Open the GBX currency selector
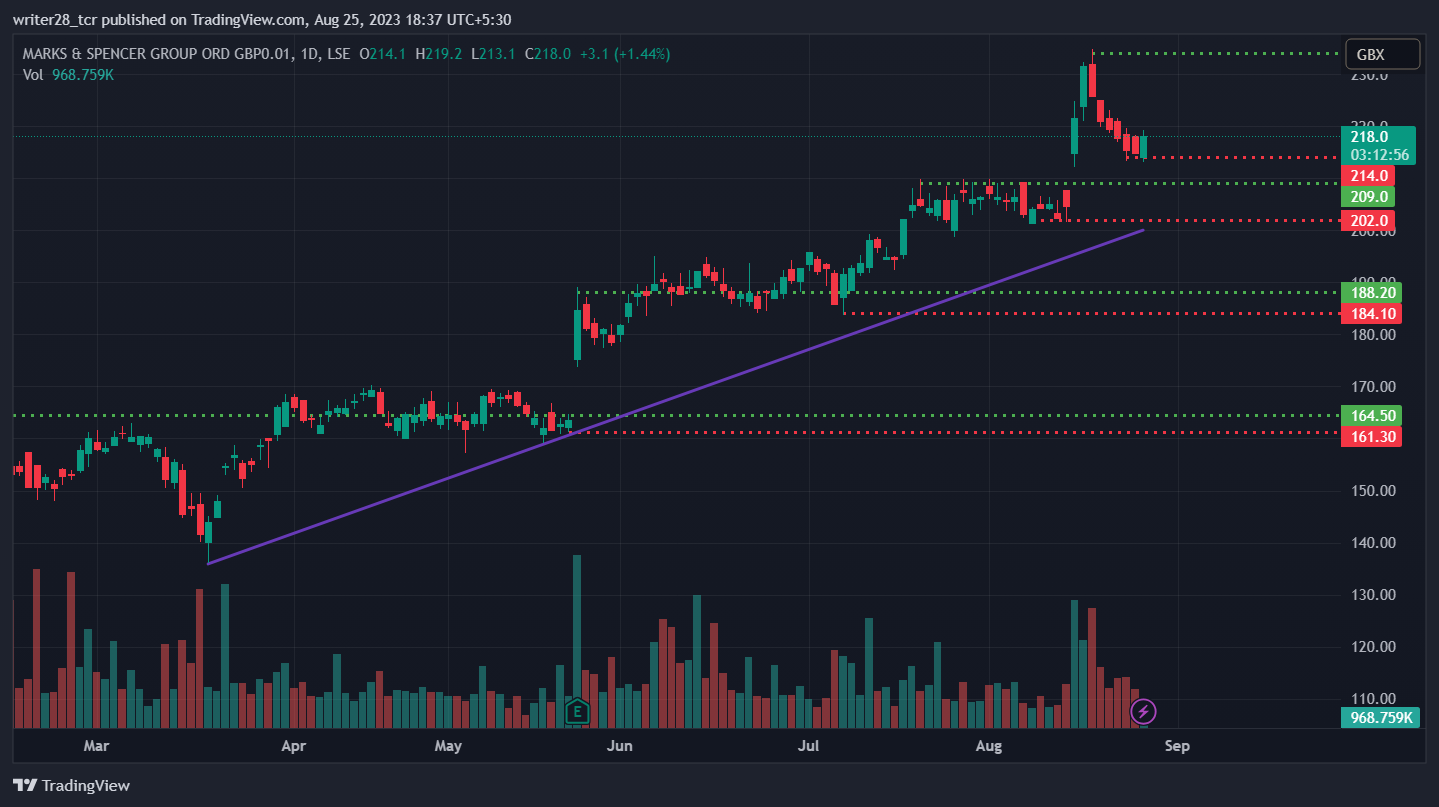1439x807 pixels. click(1383, 54)
